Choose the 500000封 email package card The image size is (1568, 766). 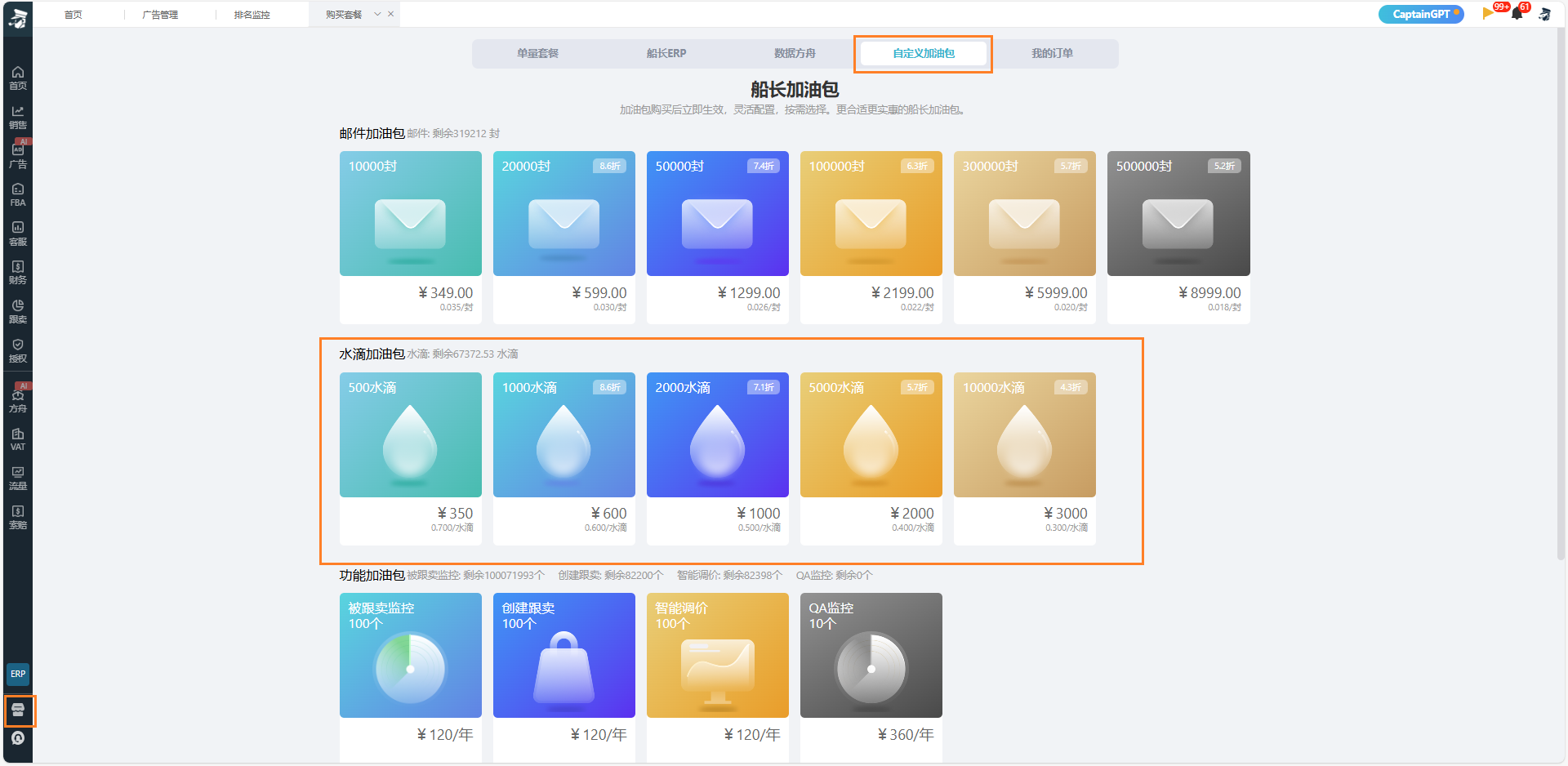[x=1178, y=237]
